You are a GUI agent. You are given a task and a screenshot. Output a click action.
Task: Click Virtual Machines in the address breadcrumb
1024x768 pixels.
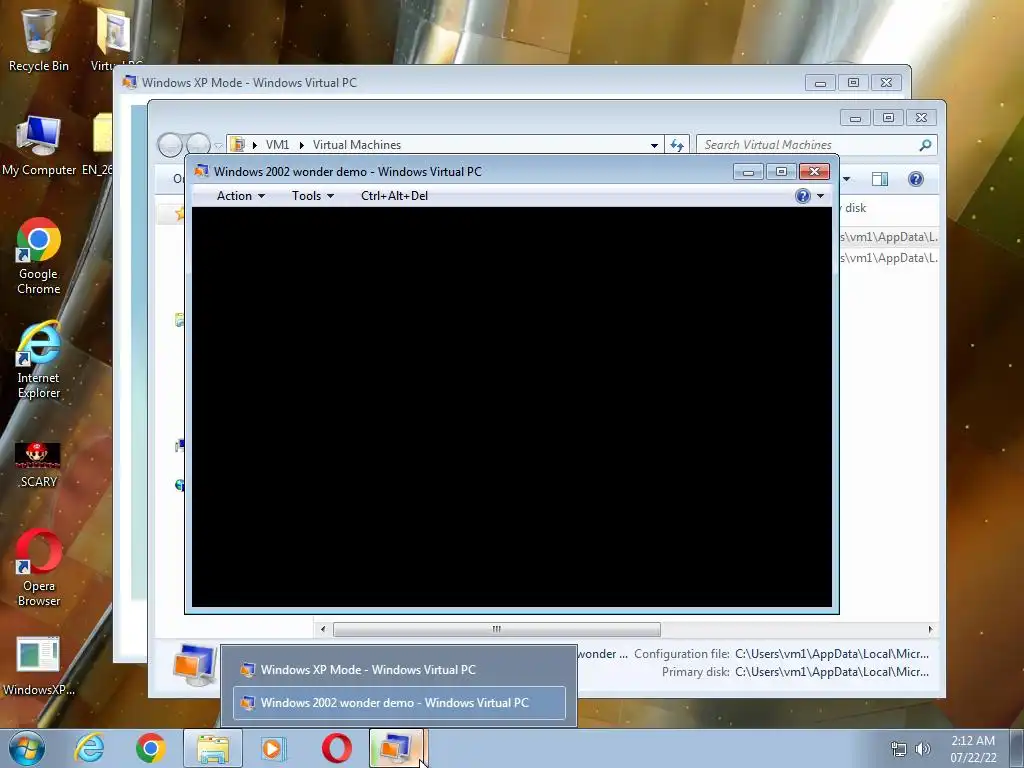[357, 145]
